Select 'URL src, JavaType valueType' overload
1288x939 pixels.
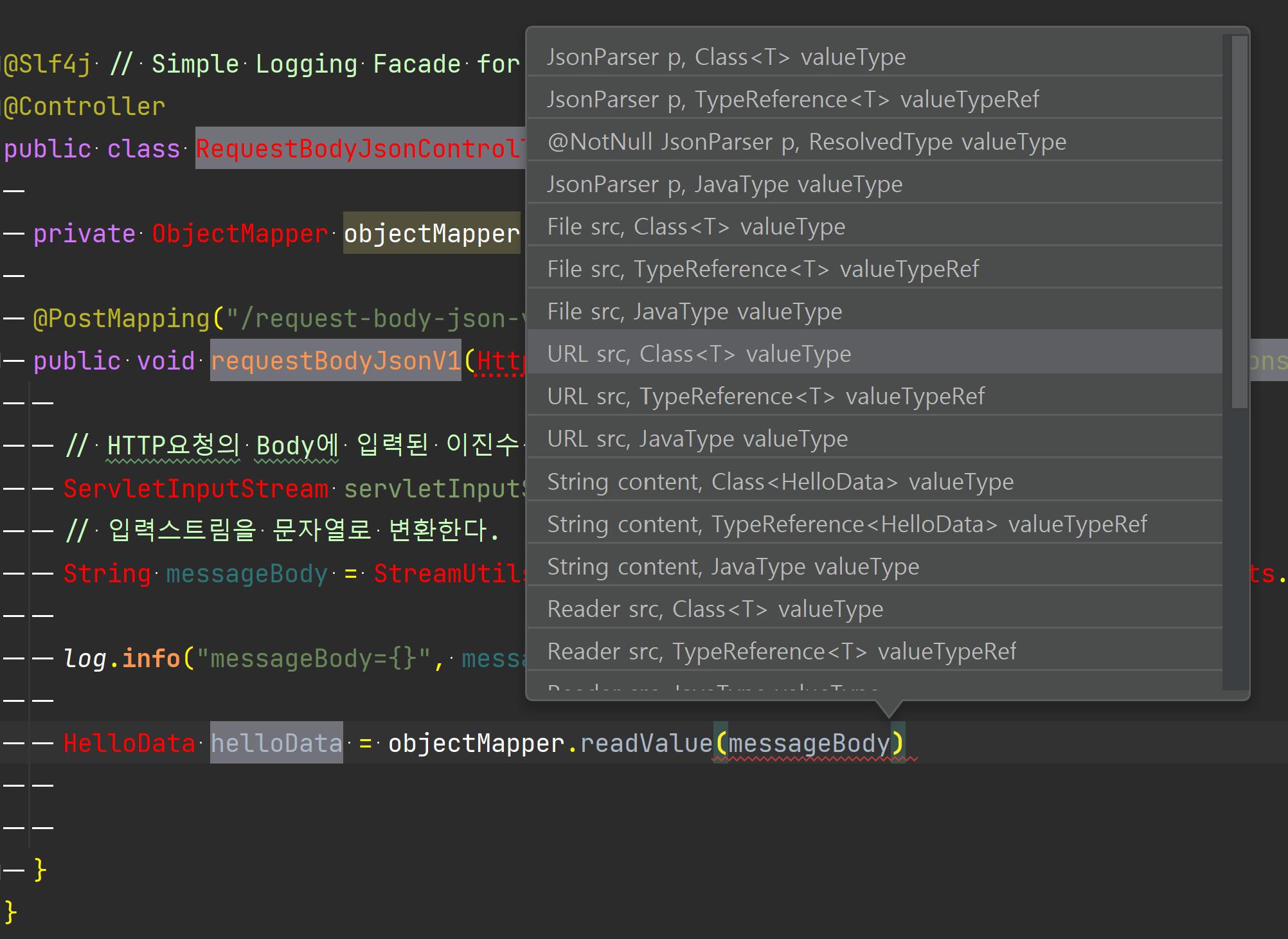tap(874, 438)
